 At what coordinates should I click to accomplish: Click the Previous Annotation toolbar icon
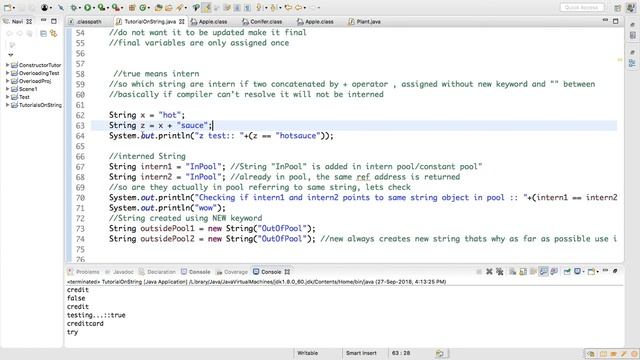(273, 7)
